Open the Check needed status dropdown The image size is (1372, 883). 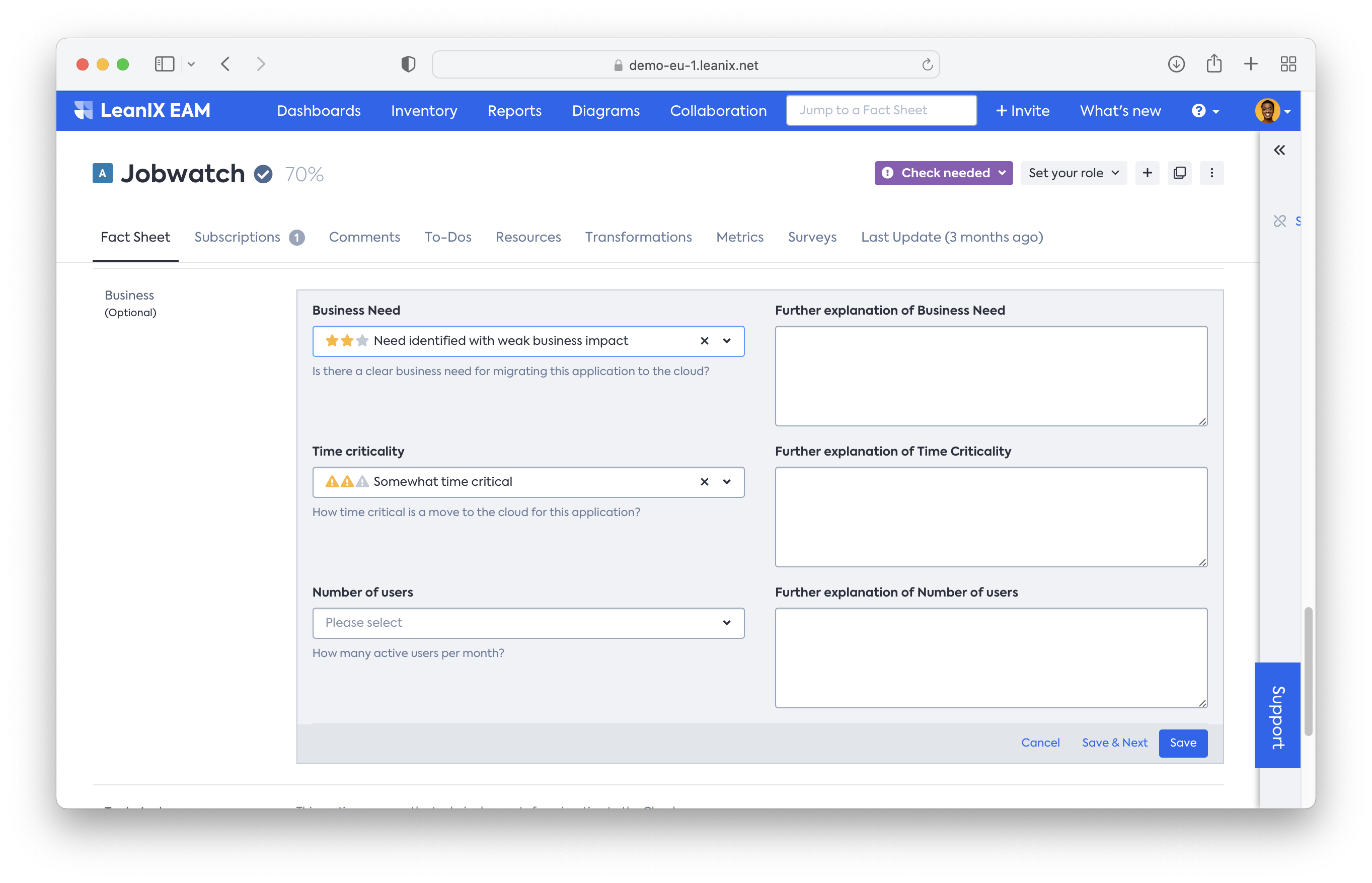943,173
